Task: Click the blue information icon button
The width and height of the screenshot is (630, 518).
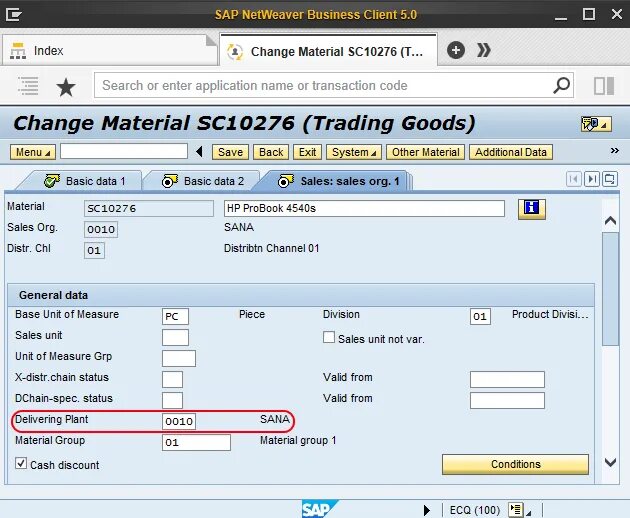Action: 532,209
